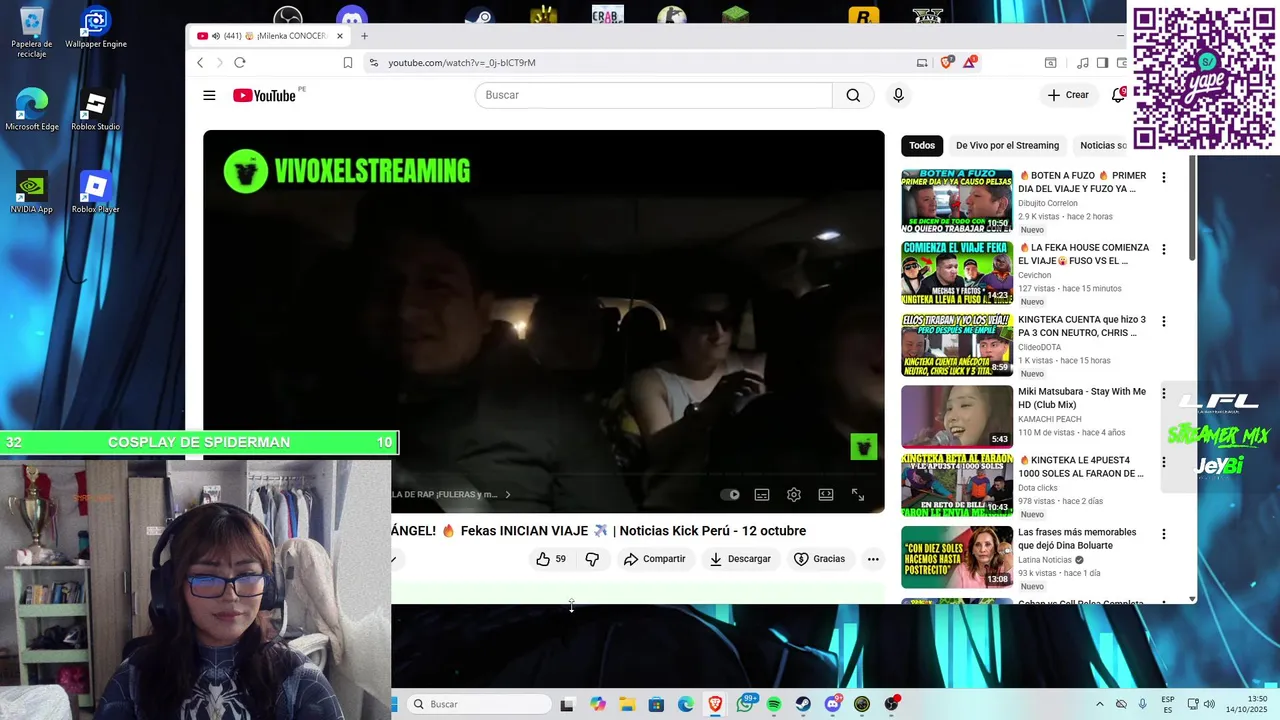The image size is (1280, 720).
Task: Open player settings gear
Action: click(794, 494)
